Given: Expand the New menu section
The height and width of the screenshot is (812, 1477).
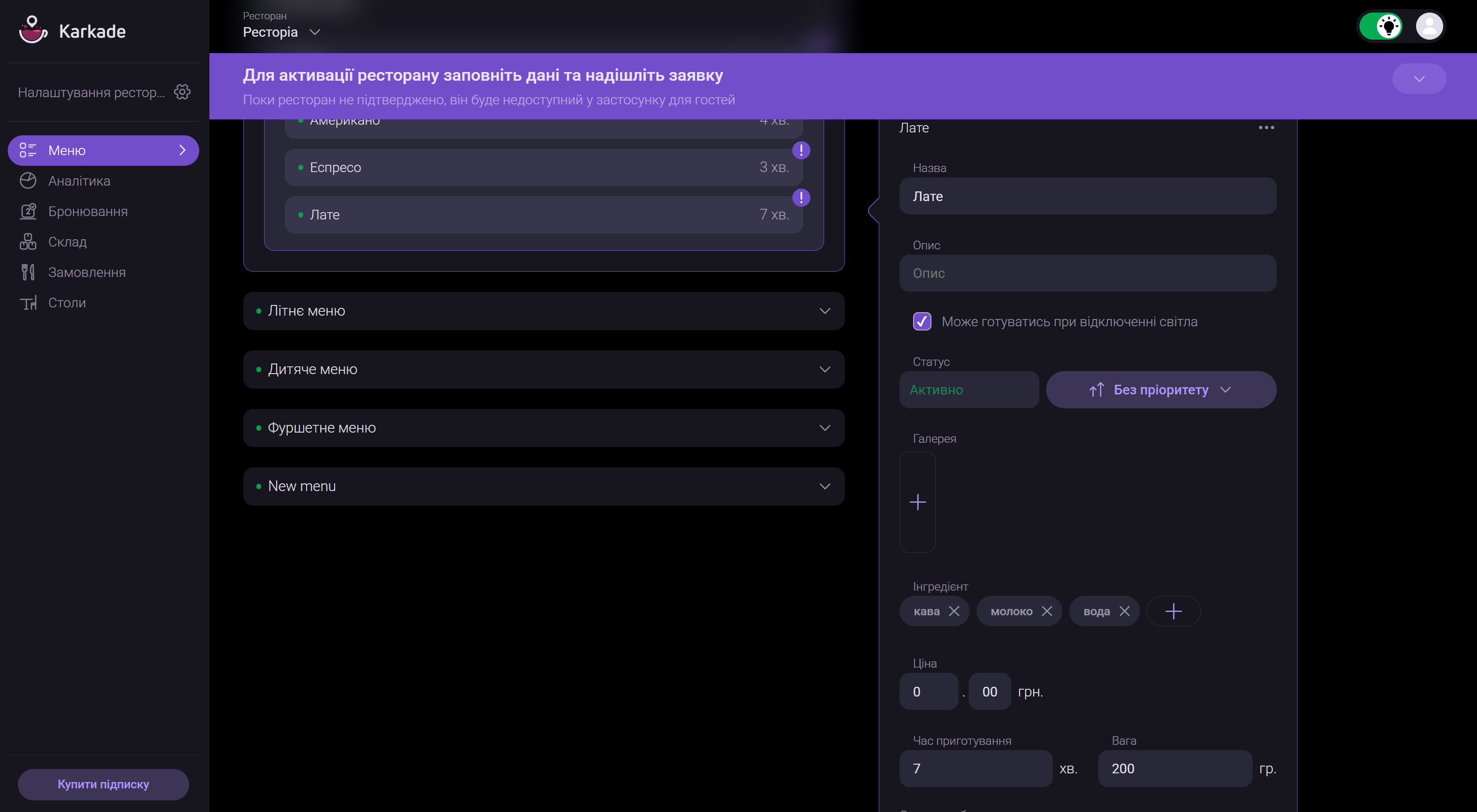Looking at the screenshot, I should coord(544,486).
